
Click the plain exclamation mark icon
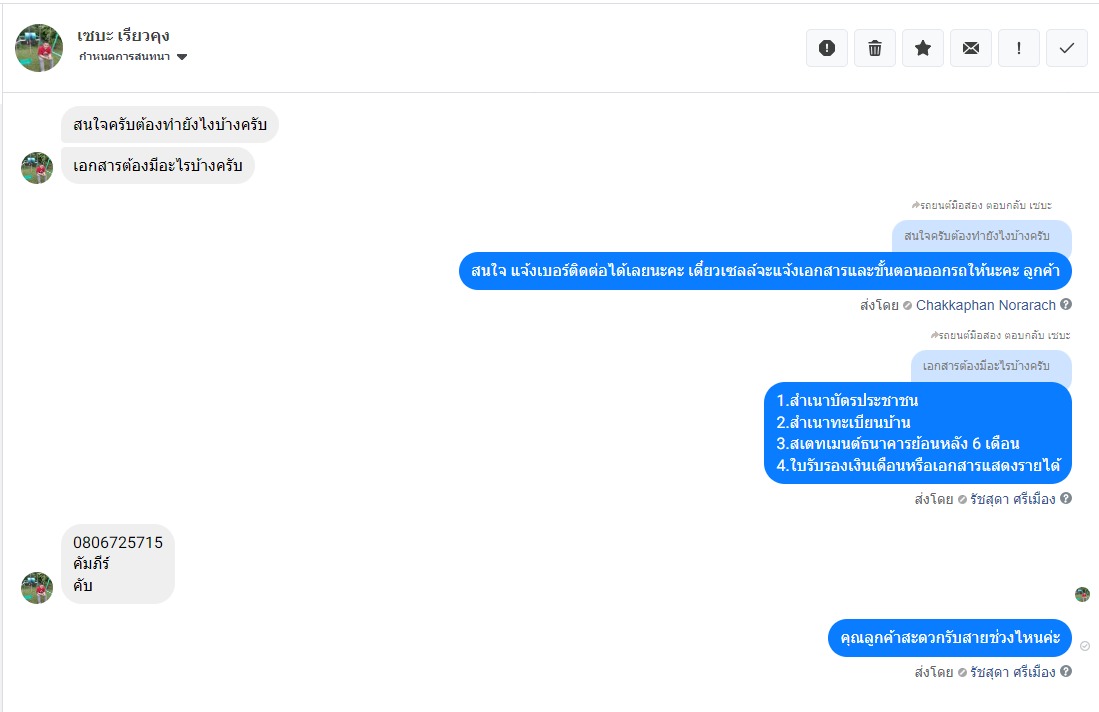coord(1019,48)
